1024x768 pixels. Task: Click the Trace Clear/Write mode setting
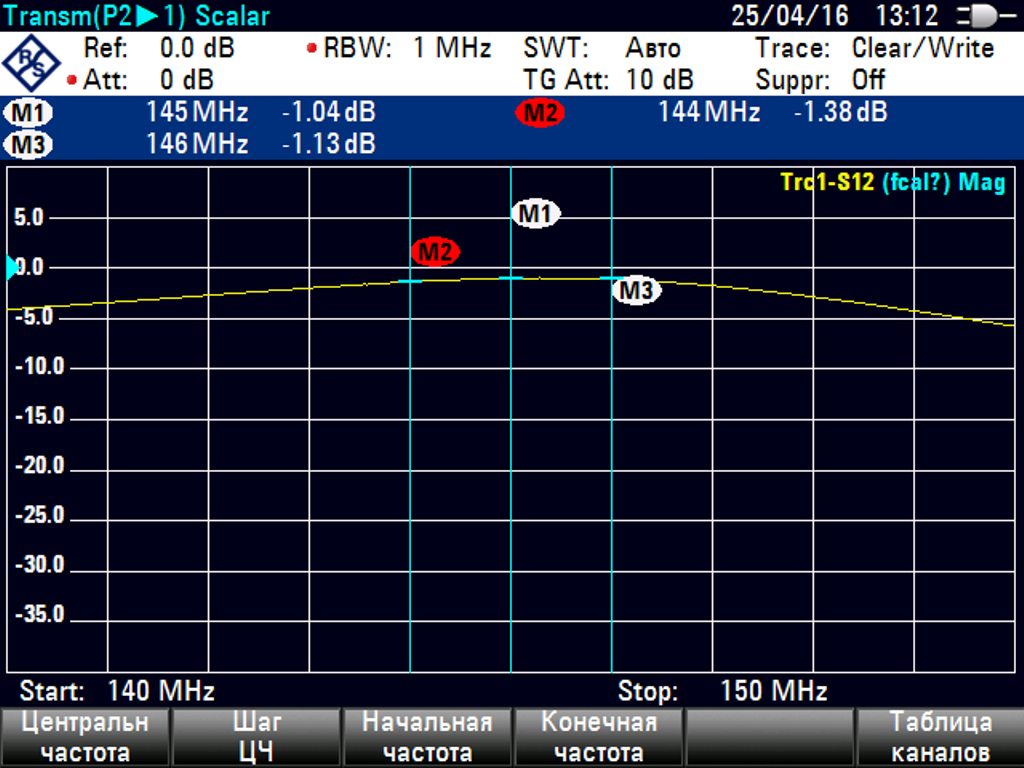tap(874, 48)
